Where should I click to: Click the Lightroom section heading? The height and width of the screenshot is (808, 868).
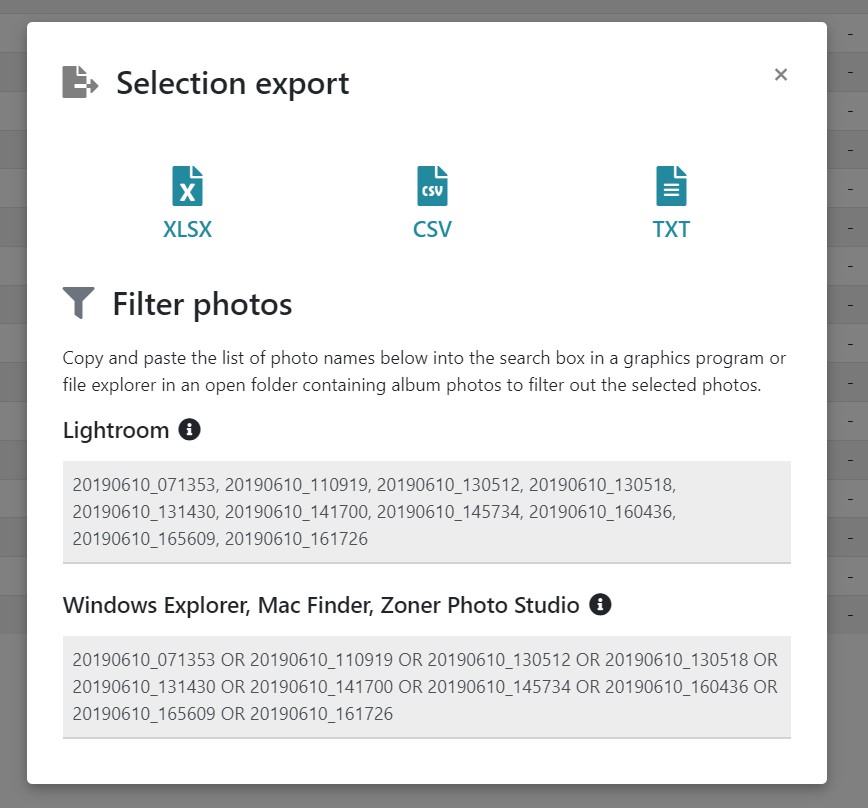tap(115, 429)
